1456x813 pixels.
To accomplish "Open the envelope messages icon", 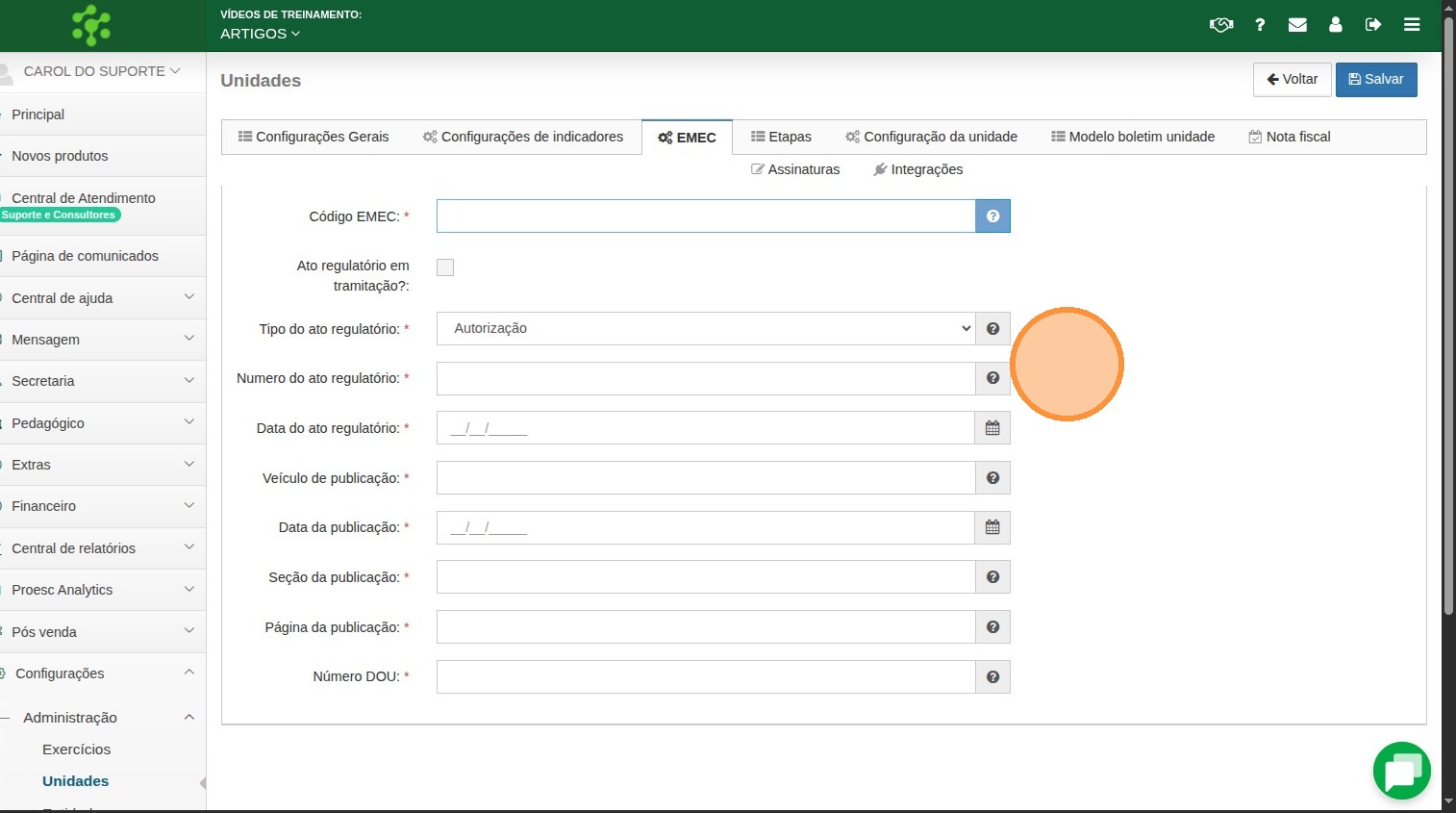I will (1297, 25).
